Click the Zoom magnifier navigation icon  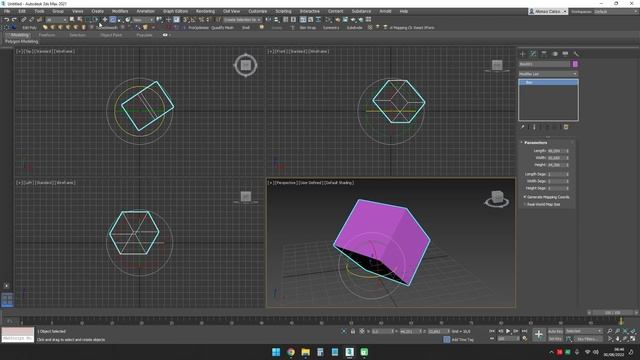[x=610, y=331]
